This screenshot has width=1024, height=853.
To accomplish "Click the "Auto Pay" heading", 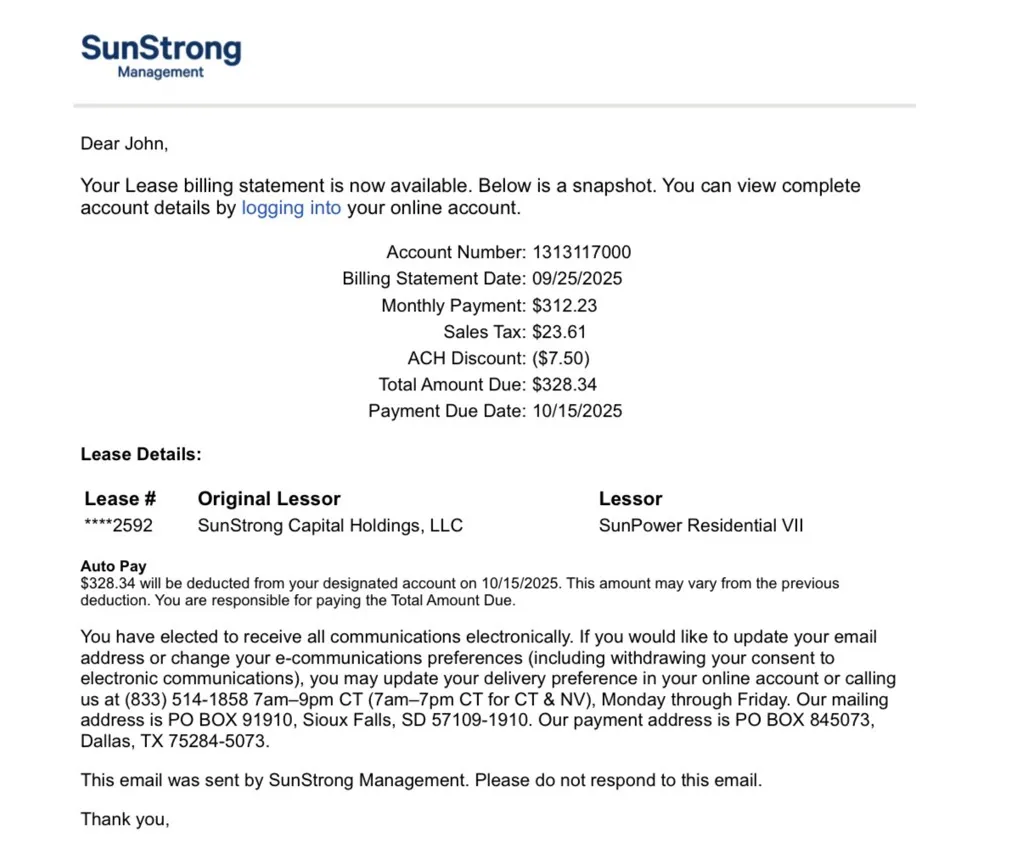I will pos(113,566).
